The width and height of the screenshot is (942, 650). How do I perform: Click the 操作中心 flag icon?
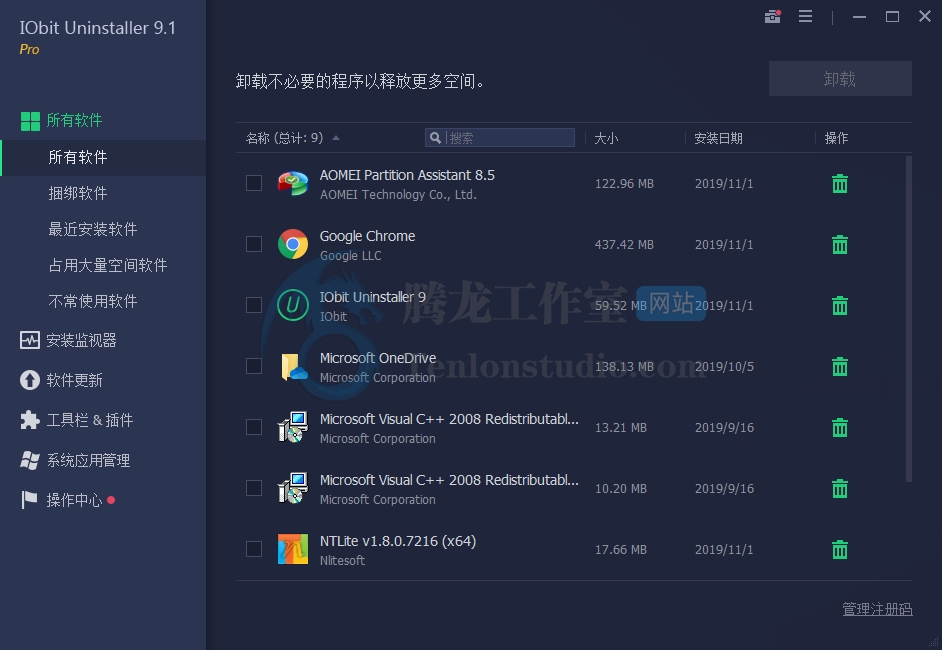coord(29,500)
